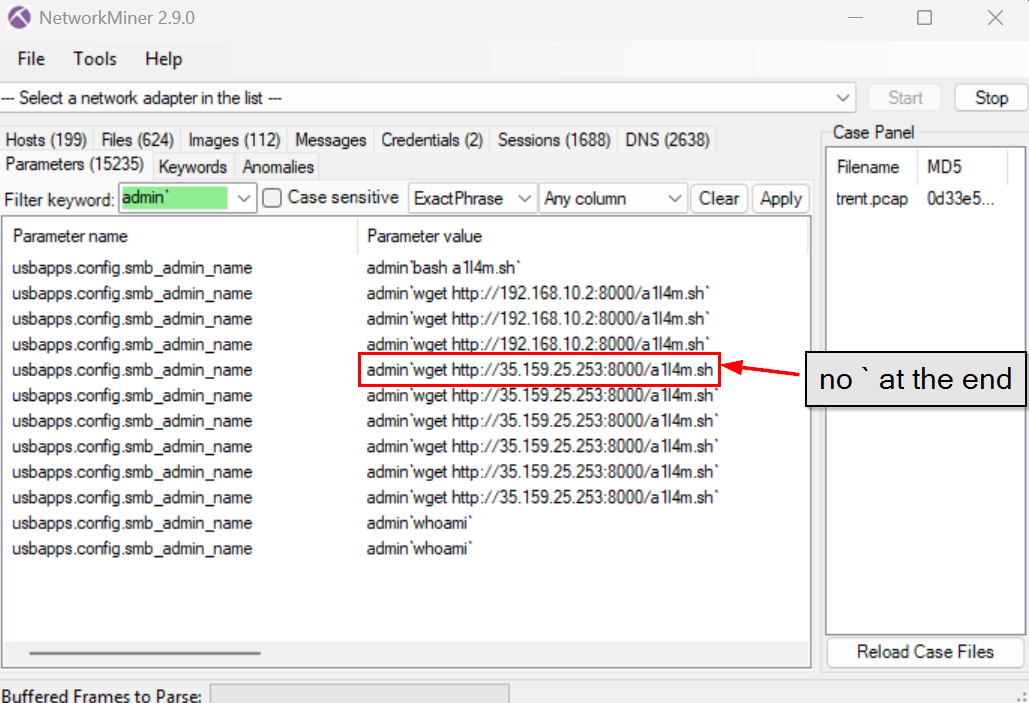Click the Buffered Frames to Parse progress bar
1029x703 pixels.
click(x=360, y=694)
